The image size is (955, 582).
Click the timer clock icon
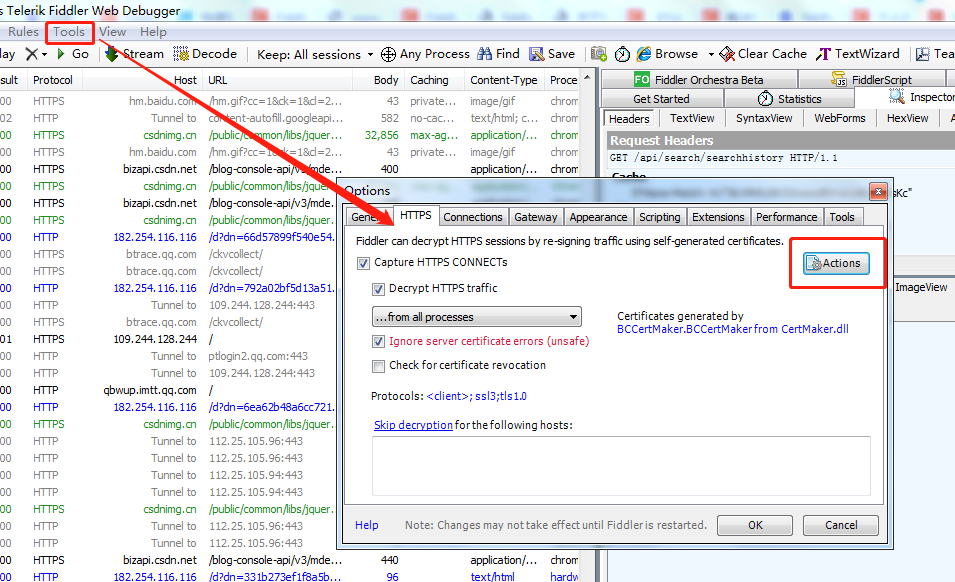[x=622, y=54]
